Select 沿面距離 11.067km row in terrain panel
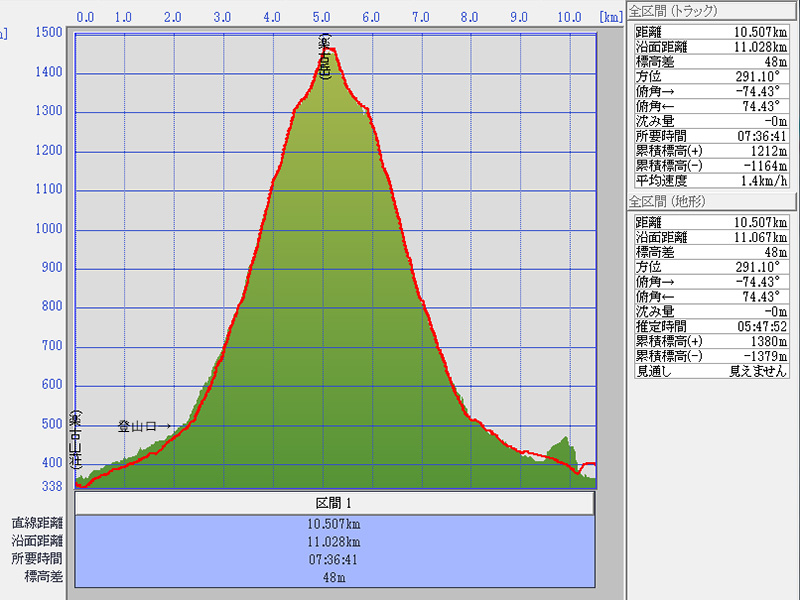The image size is (800, 600). pos(712,237)
